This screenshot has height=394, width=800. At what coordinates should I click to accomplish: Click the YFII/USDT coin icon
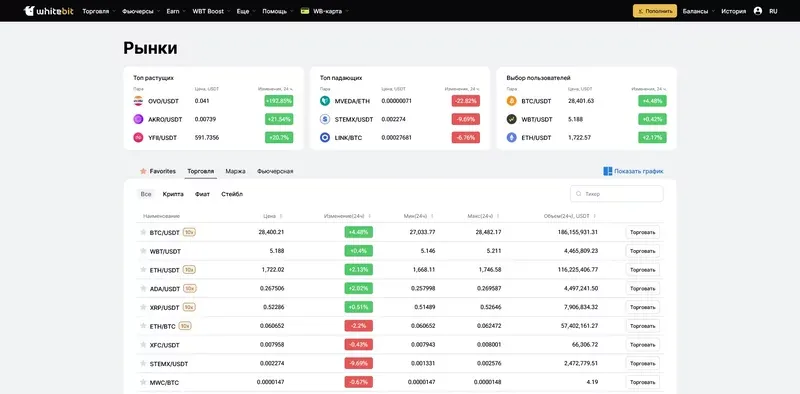[138, 137]
